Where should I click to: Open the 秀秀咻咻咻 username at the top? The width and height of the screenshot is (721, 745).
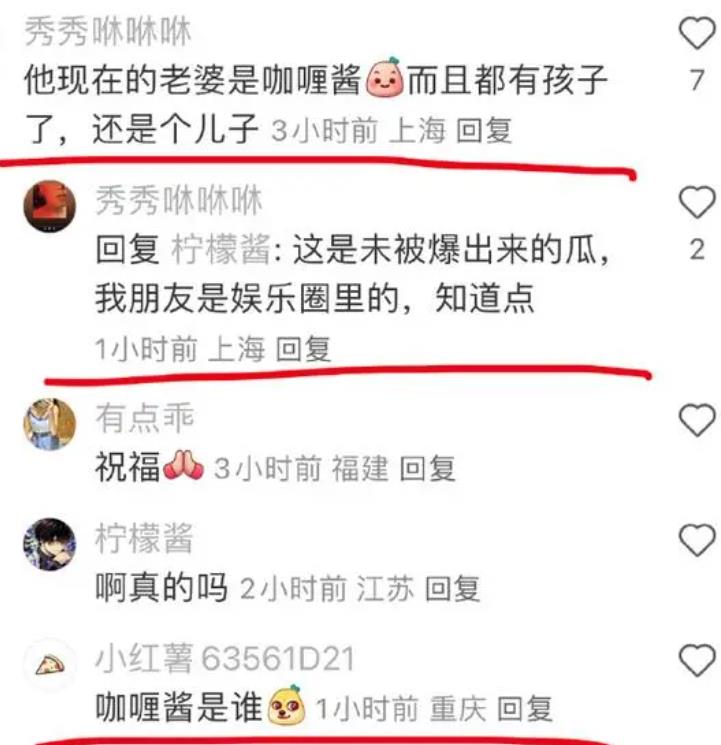pyautogui.click(x=108, y=32)
